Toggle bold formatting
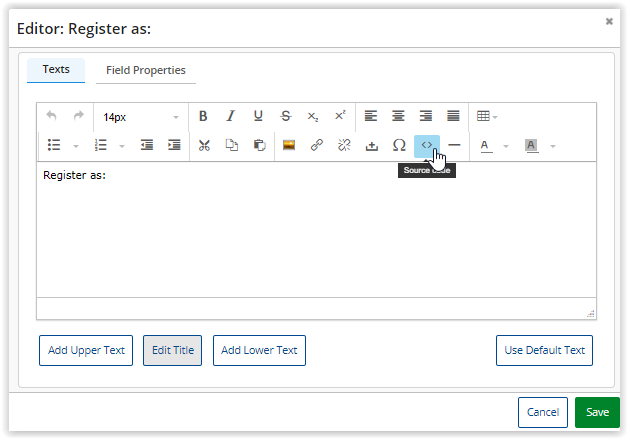Screen dimensions: 628x439 [x=203, y=116]
